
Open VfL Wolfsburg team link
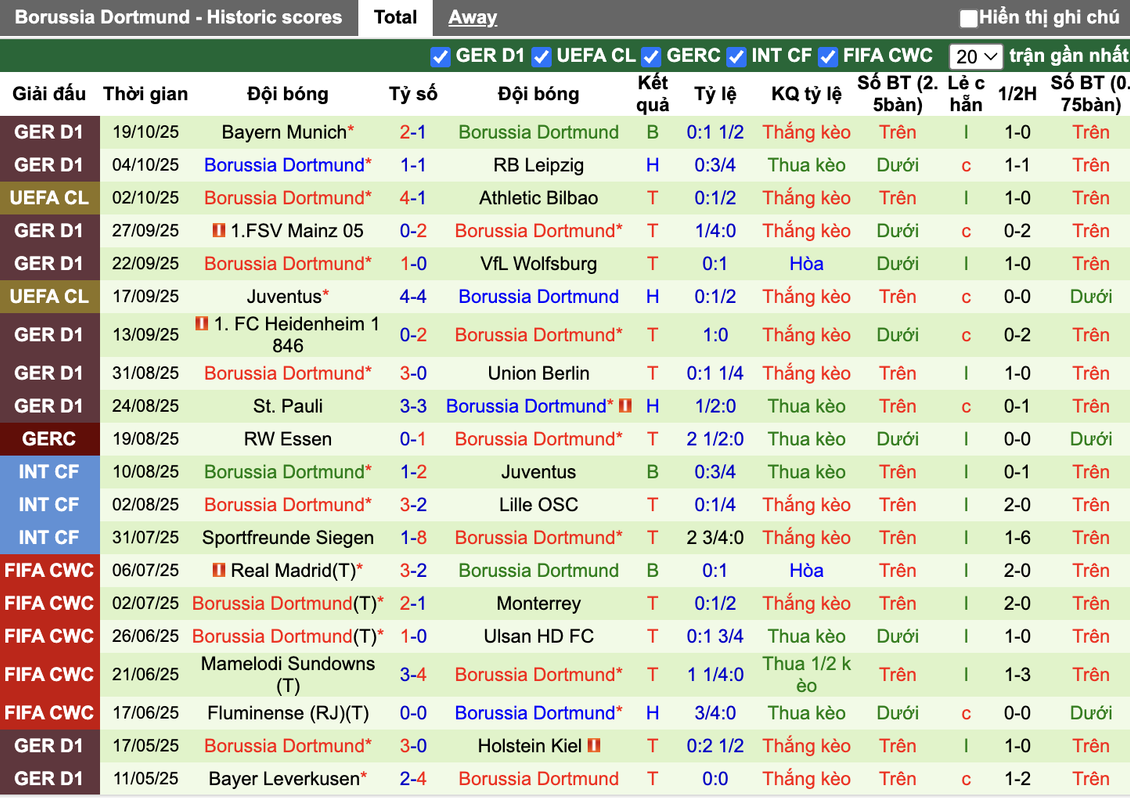pos(538,264)
